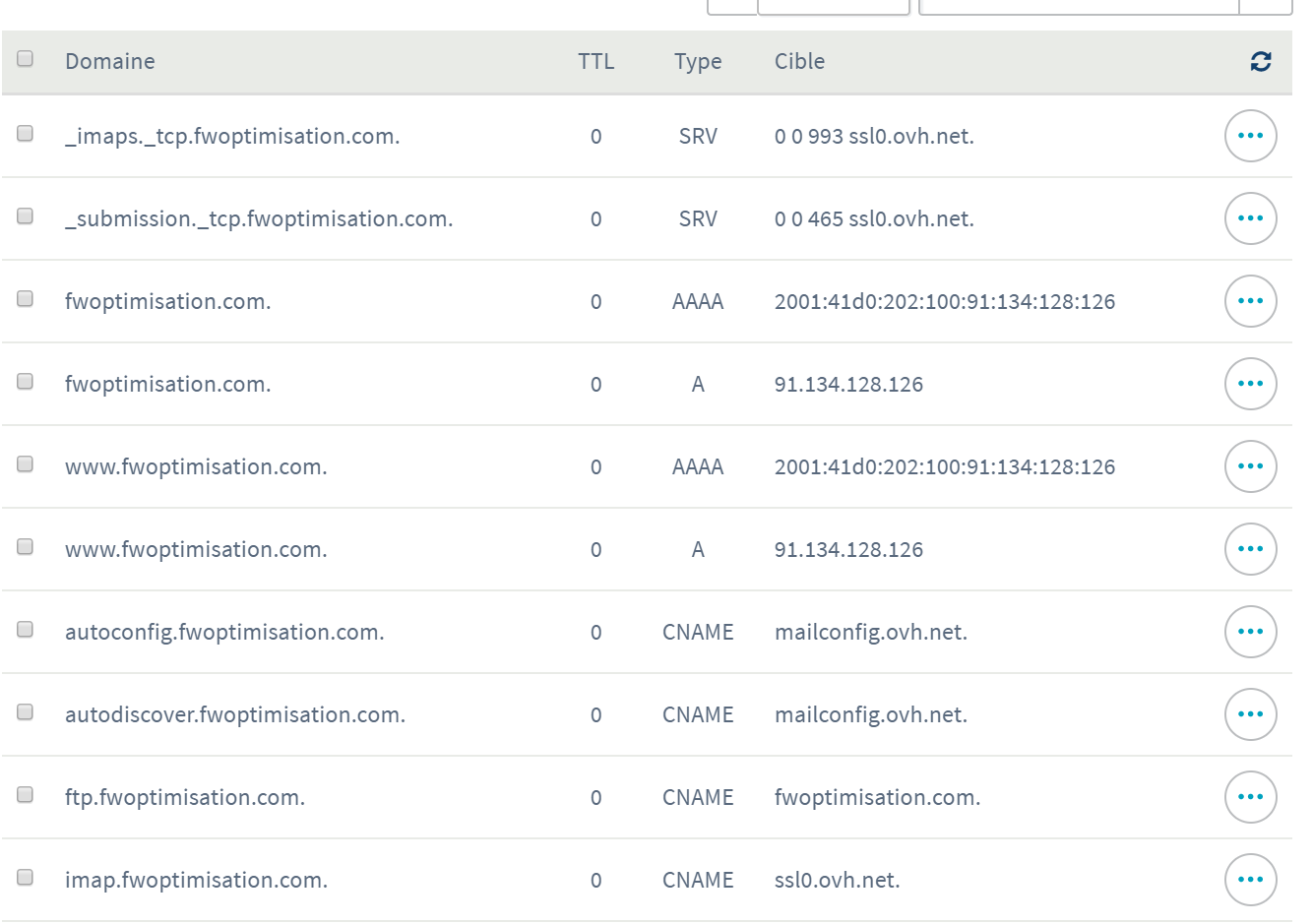Image resolution: width=1313 pixels, height=924 pixels.
Task: Open actions for www.fwoptimisation.com AAAA record
Action: point(1250,466)
